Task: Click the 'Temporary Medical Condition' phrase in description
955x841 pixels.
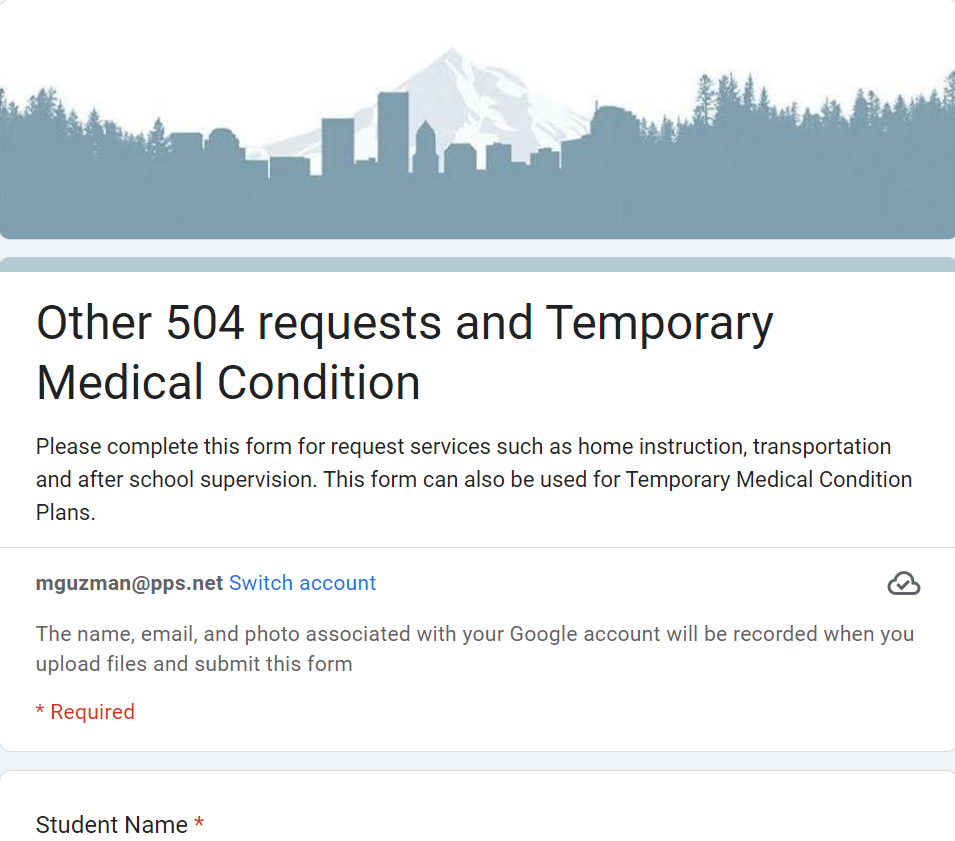Action: (769, 479)
